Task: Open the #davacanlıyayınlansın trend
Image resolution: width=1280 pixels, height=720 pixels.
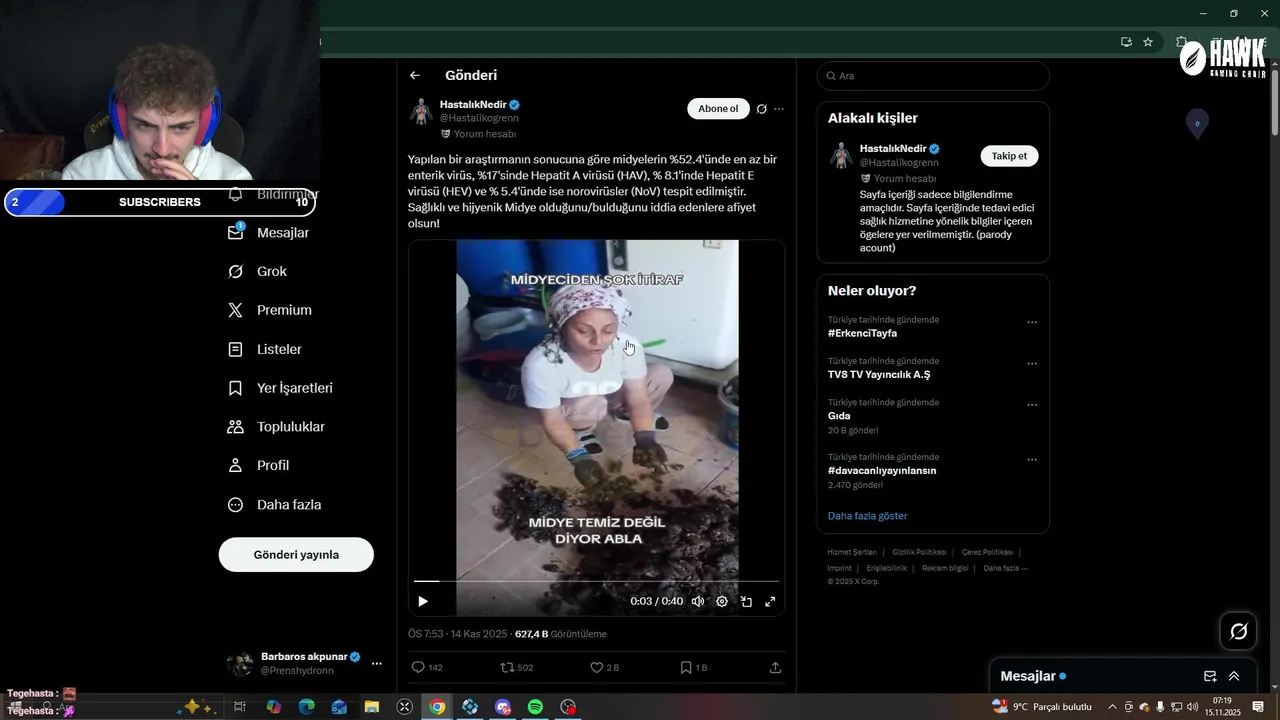Action: [882, 470]
